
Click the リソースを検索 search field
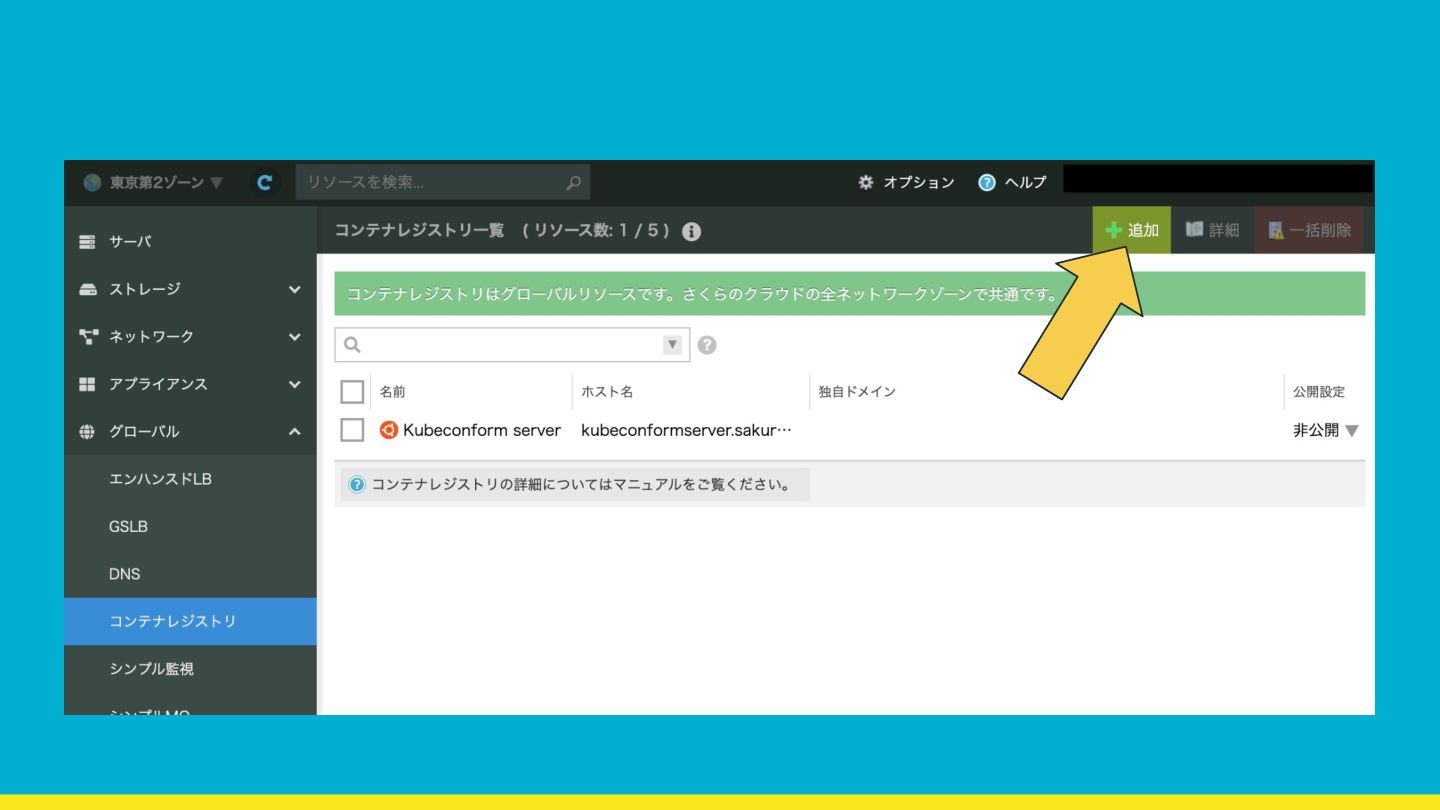tap(442, 183)
